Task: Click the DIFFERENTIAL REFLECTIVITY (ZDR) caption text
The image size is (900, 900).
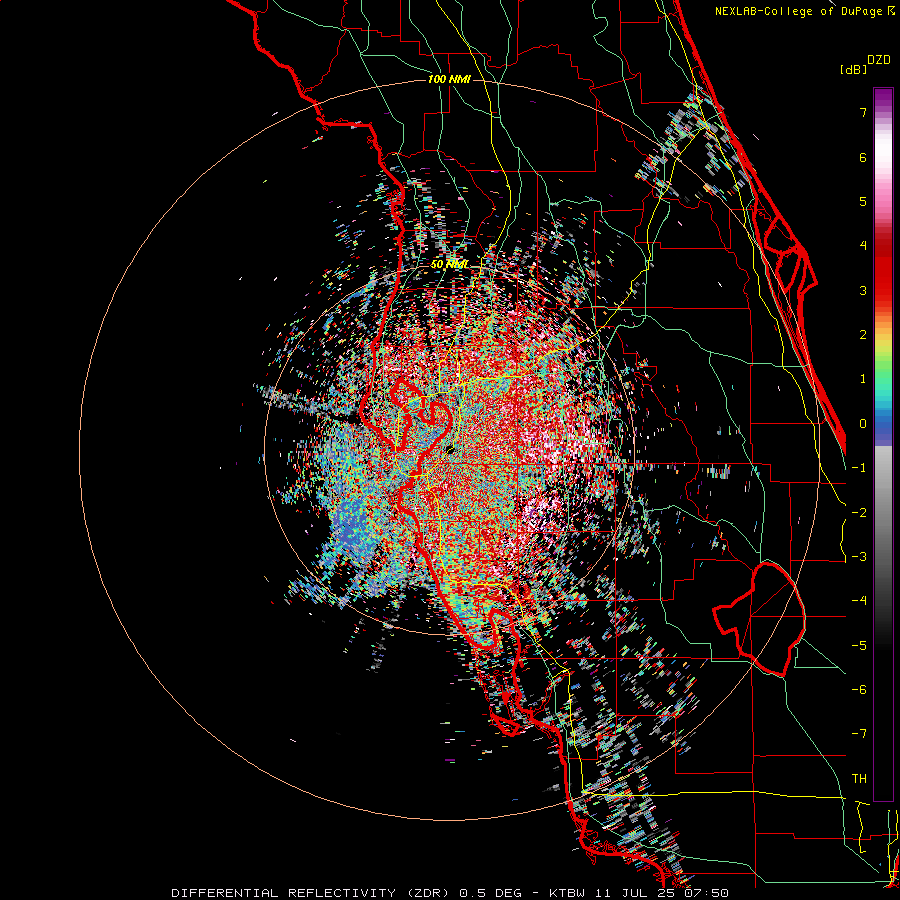Action: [x=312, y=893]
